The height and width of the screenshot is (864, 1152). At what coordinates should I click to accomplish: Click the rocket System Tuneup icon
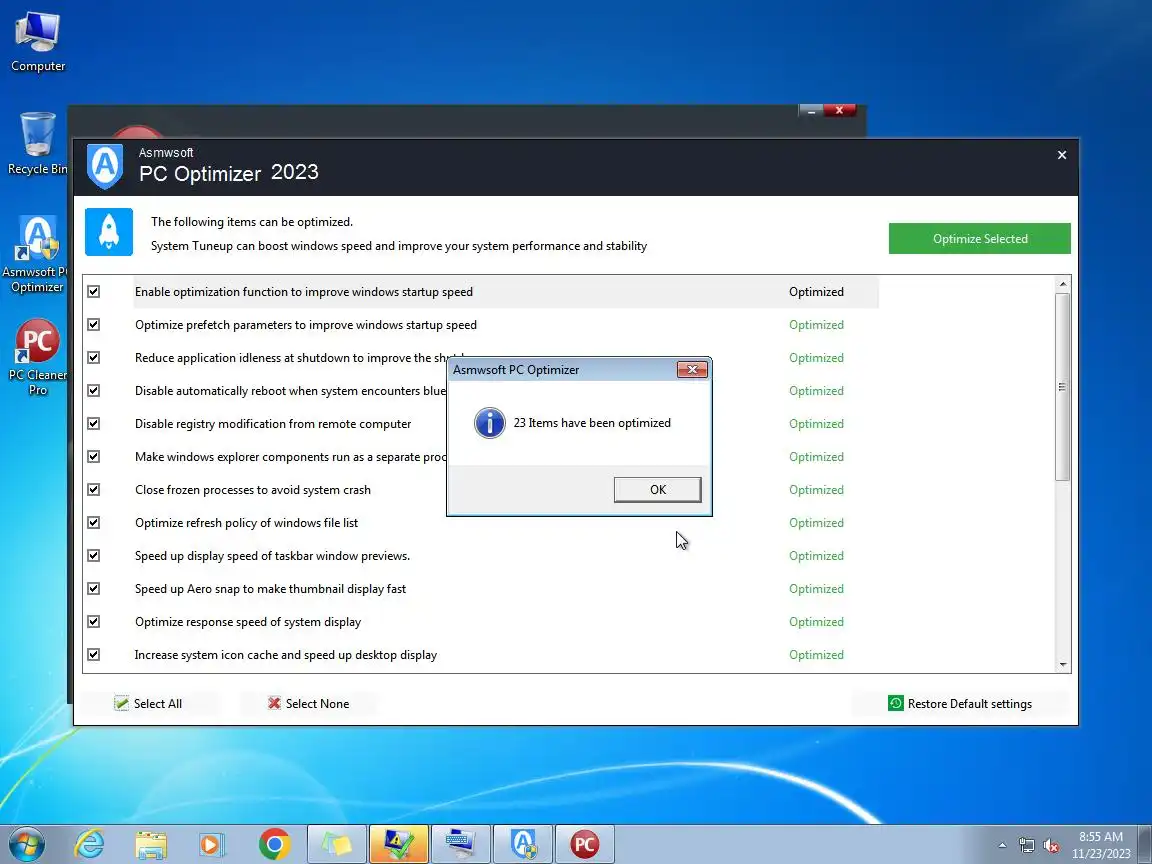click(x=109, y=232)
